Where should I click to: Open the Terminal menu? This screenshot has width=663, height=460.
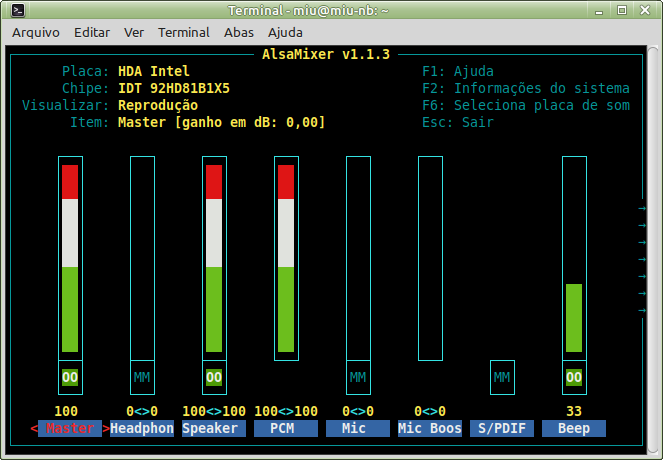tap(184, 33)
